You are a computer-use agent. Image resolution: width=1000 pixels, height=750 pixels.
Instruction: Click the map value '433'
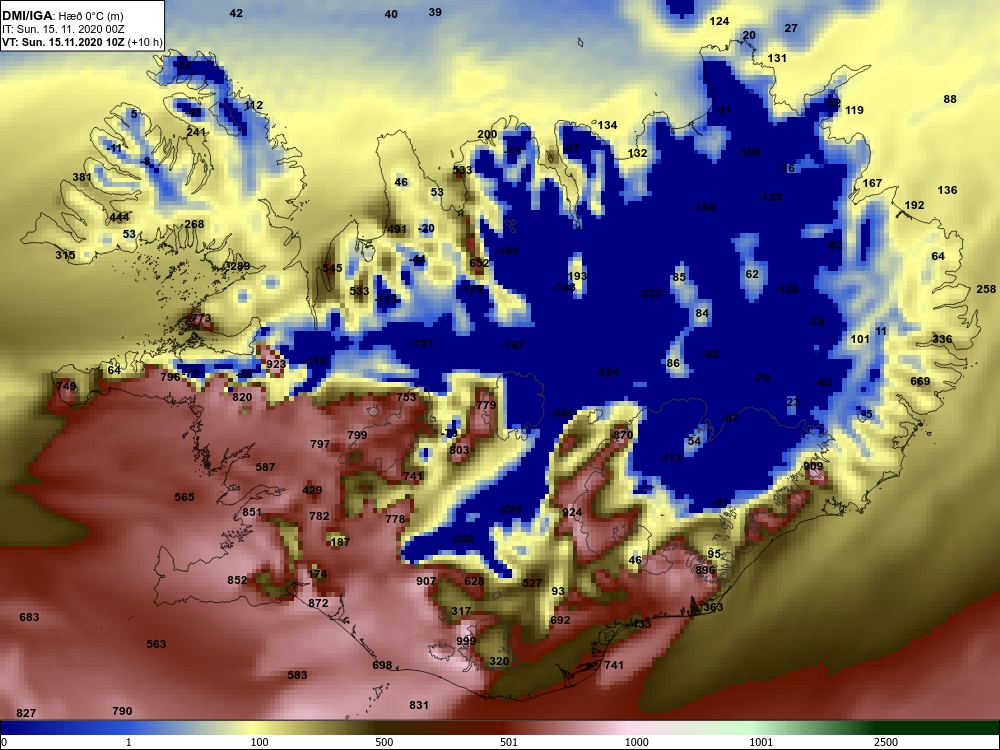(642, 624)
